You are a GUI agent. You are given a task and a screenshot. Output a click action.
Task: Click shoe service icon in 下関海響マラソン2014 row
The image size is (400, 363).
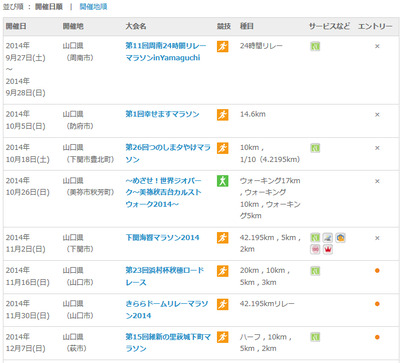tap(328, 238)
